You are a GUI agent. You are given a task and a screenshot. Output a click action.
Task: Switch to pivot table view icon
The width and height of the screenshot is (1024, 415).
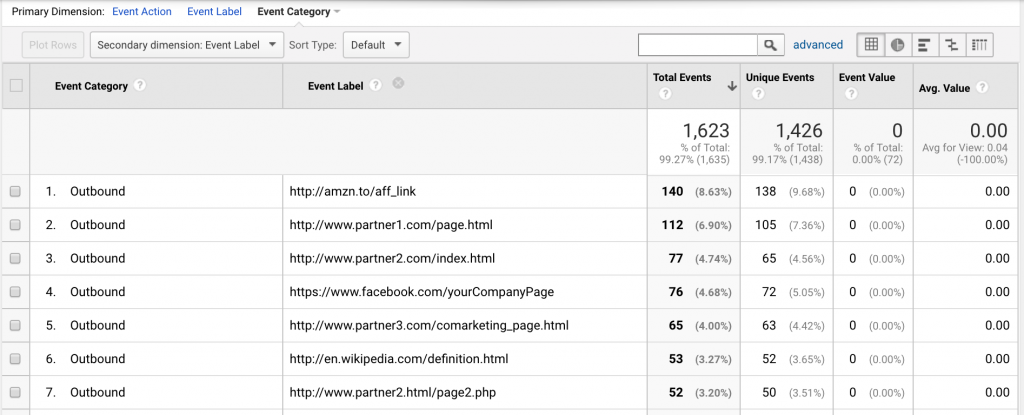point(979,45)
